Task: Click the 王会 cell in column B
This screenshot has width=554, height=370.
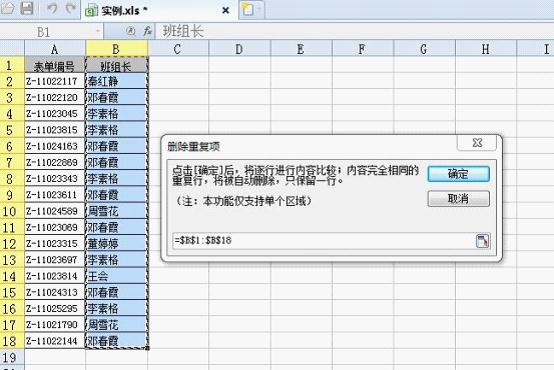Action: pyautogui.click(x=116, y=276)
